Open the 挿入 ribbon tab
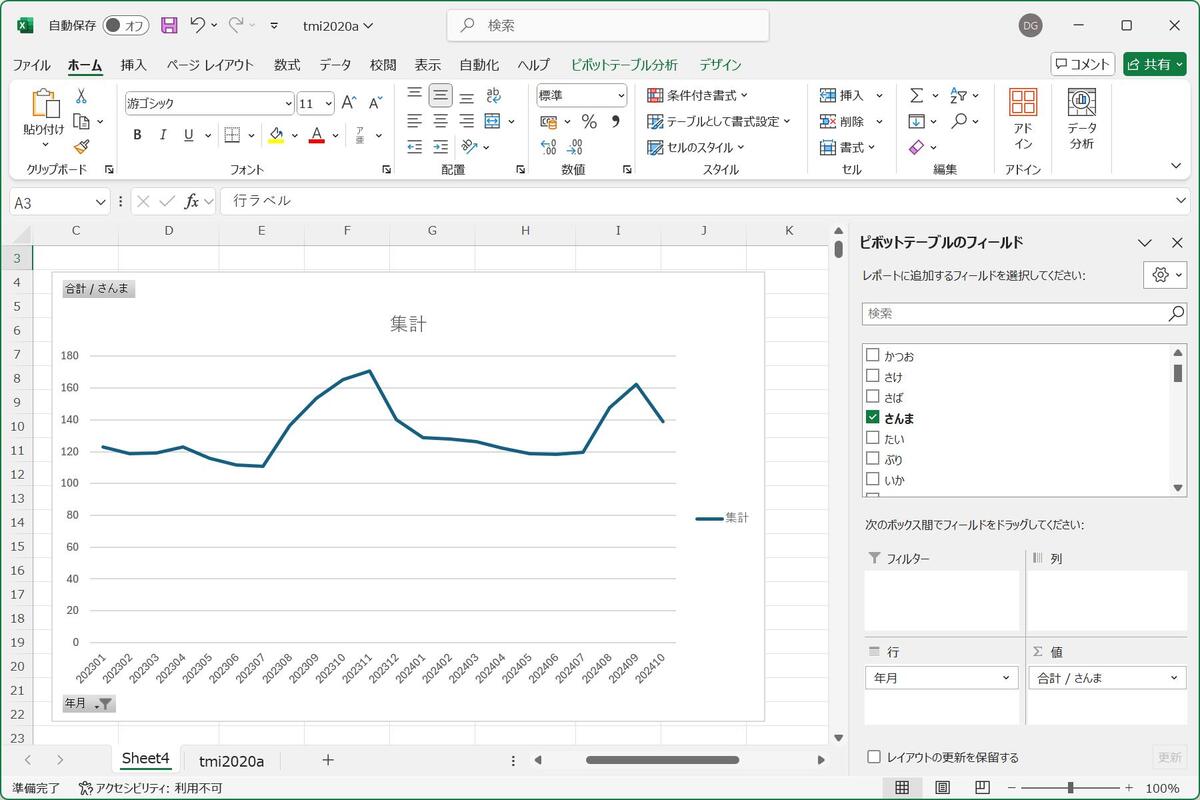This screenshot has width=1200, height=800. [x=133, y=65]
